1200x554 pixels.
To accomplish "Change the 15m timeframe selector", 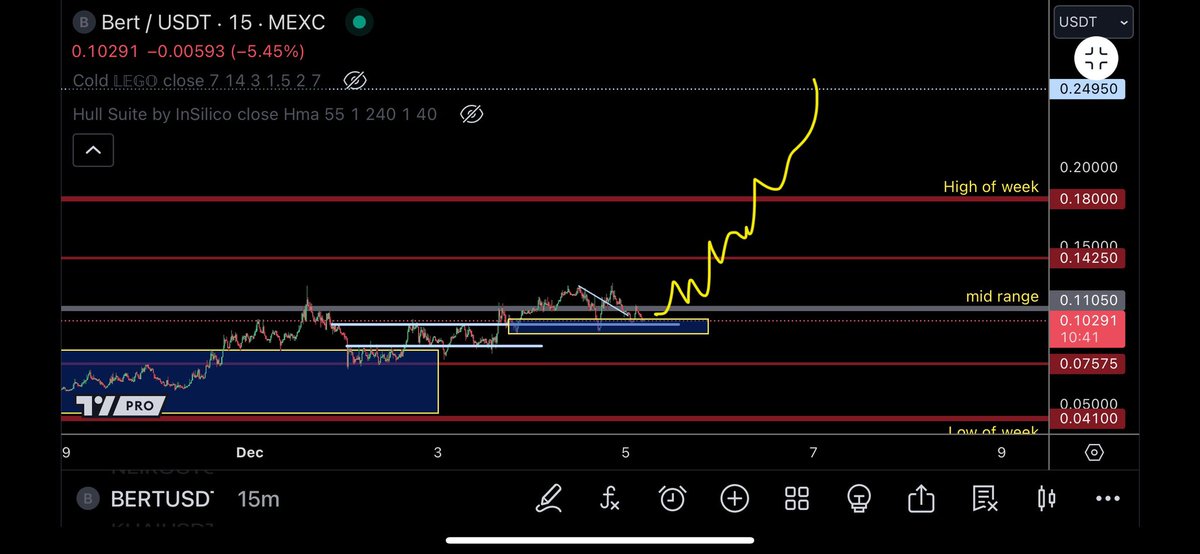I will coord(258,498).
